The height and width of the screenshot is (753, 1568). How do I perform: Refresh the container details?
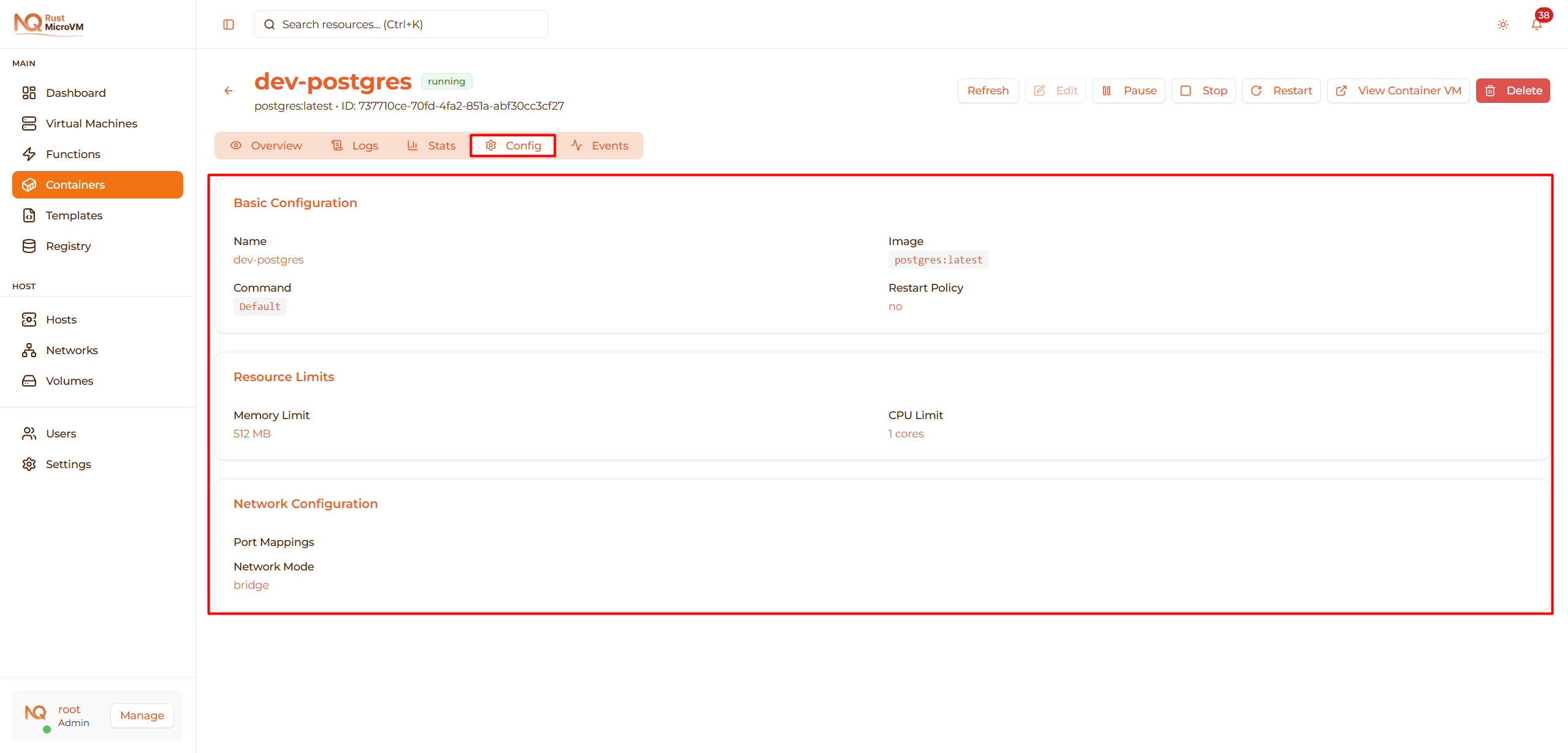click(988, 90)
